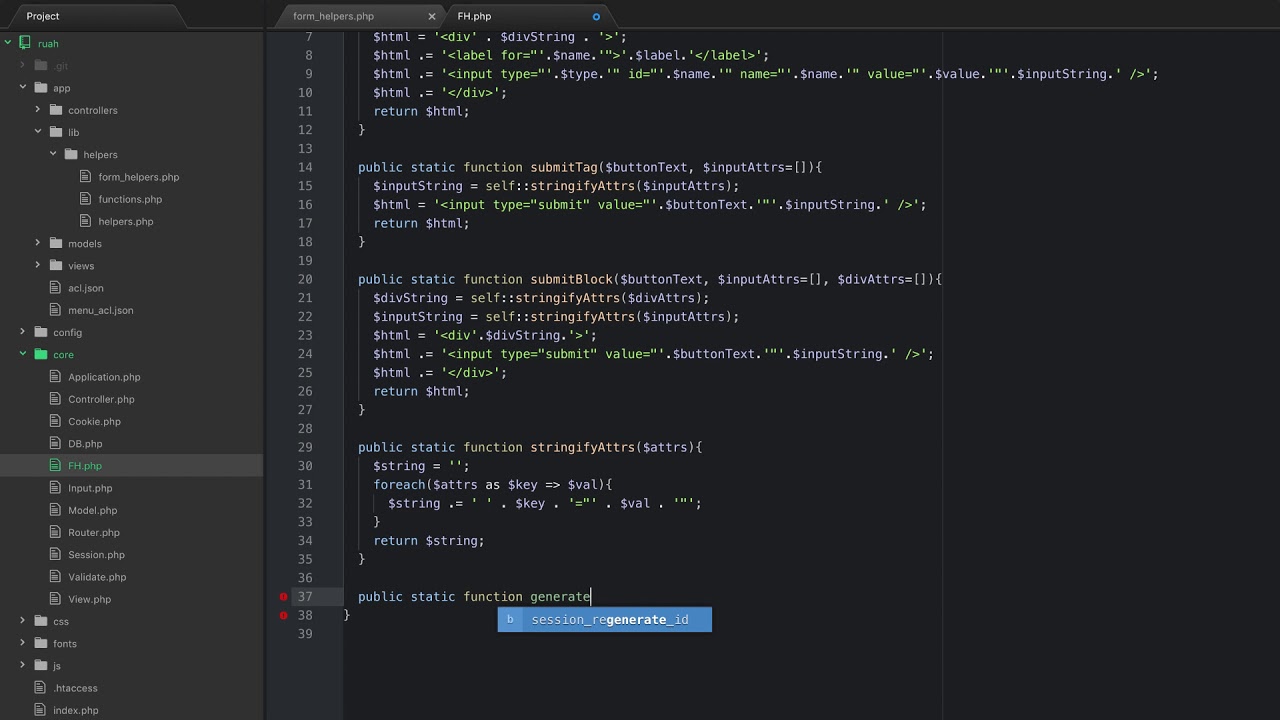Click the word generate on line 37
Image resolution: width=1280 pixels, height=720 pixels.
(x=560, y=597)
